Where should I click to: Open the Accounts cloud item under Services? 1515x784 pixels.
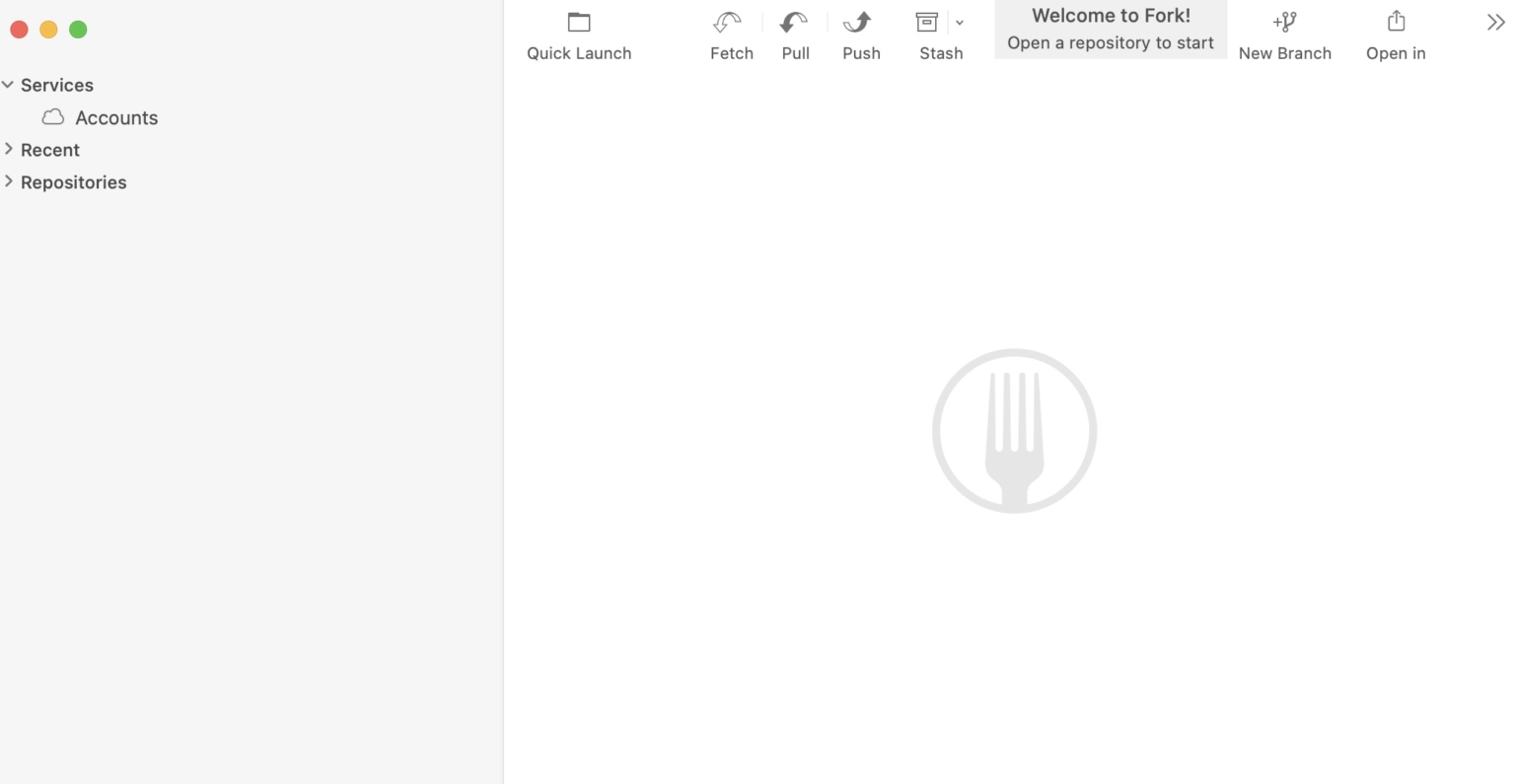click(x=115, y=117)
